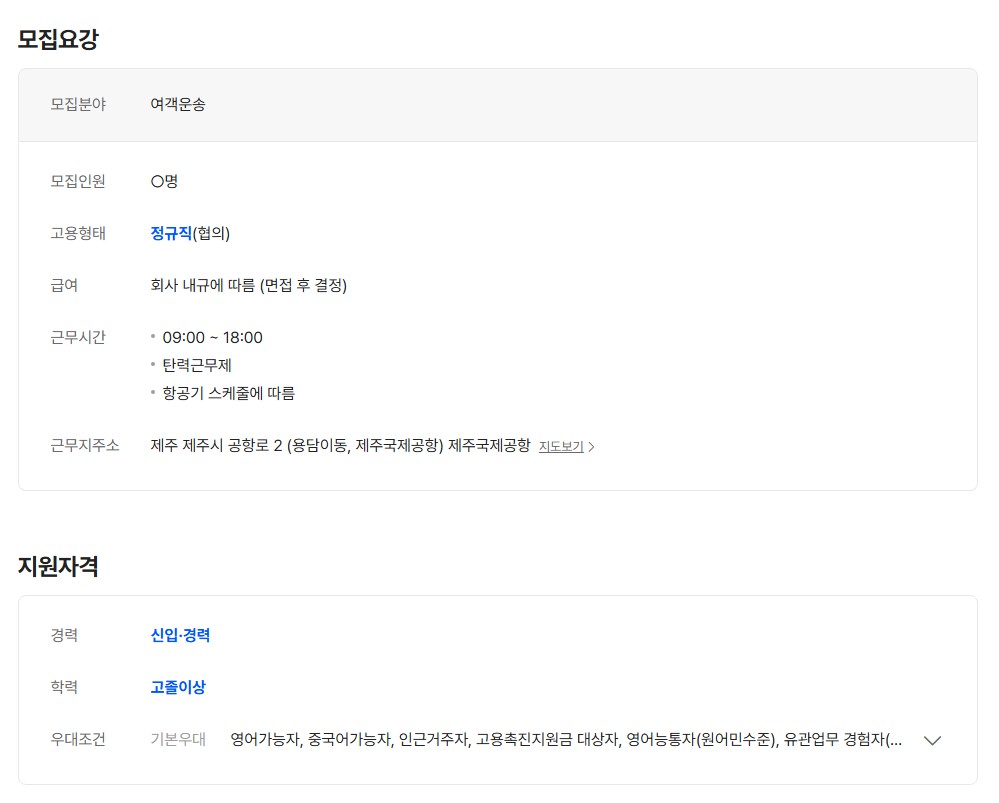Image resolution: width=999 pixels, height=803 pixels.
Task: Click the 우대조건 row label
Action: coord(78,740)
